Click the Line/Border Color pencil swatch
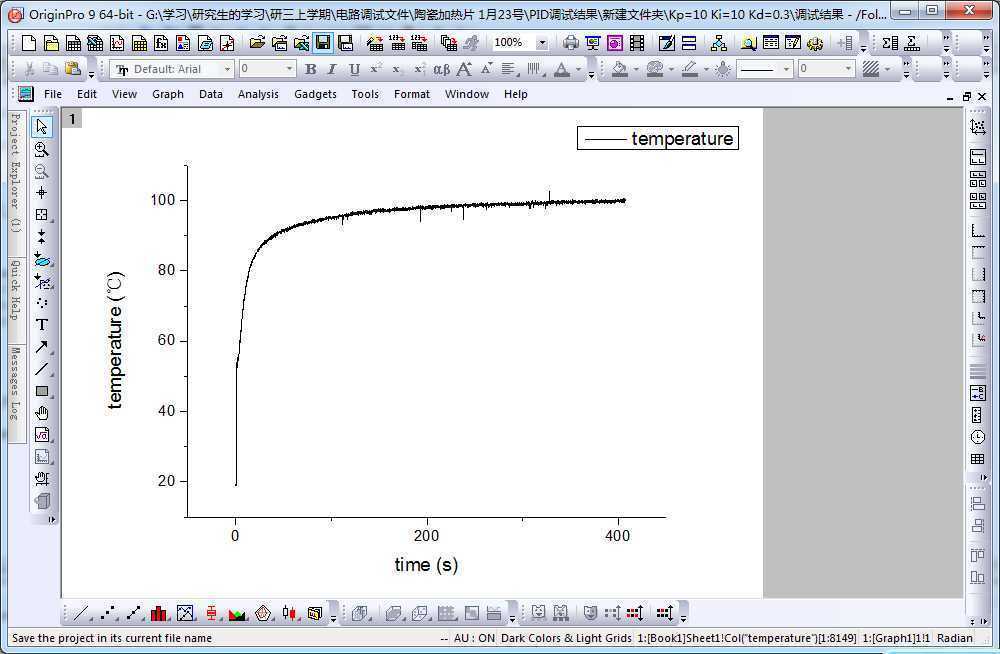Screen dimensions: 1000x654 (x=689, y=69)
